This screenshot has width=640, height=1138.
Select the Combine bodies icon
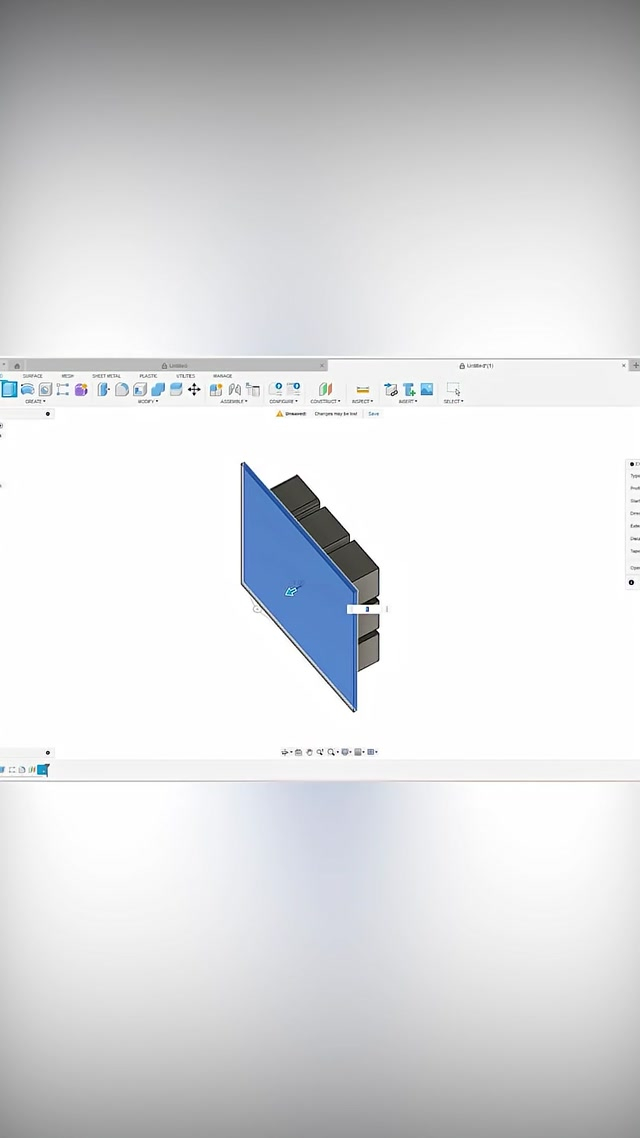tap(158, 389)
